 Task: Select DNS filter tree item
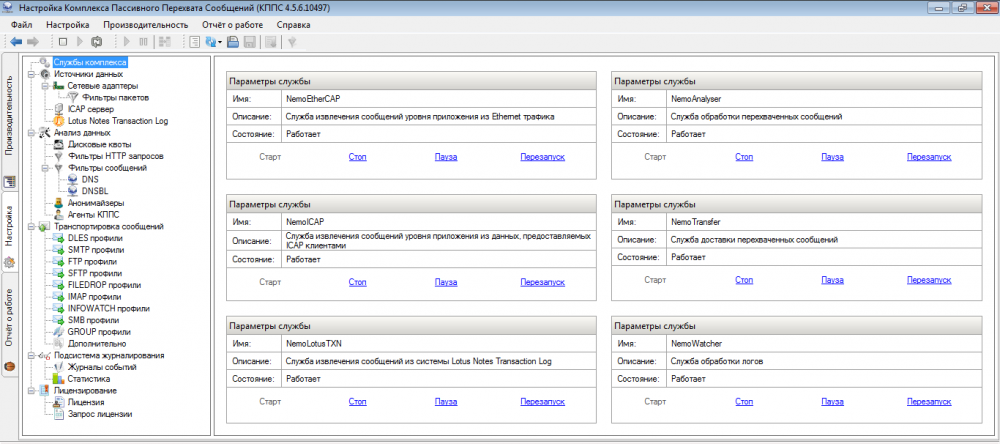[90, 179]
